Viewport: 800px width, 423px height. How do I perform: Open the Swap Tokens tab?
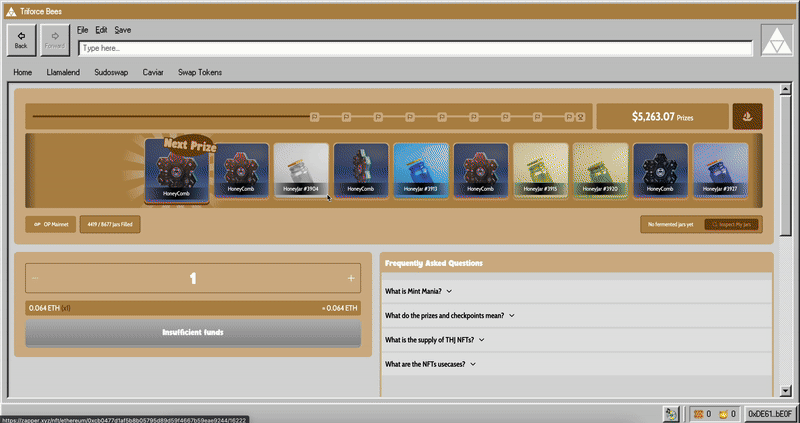click(x=199, y=72)
